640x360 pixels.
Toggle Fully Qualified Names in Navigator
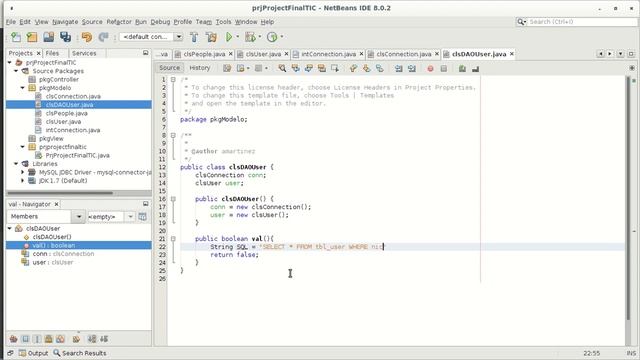click(76, 339)
